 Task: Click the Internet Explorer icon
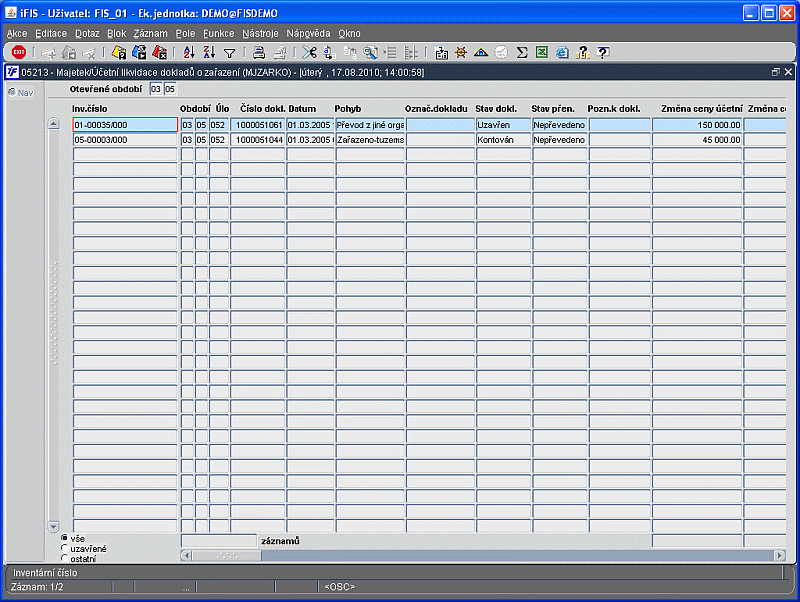tap(562, 53)
